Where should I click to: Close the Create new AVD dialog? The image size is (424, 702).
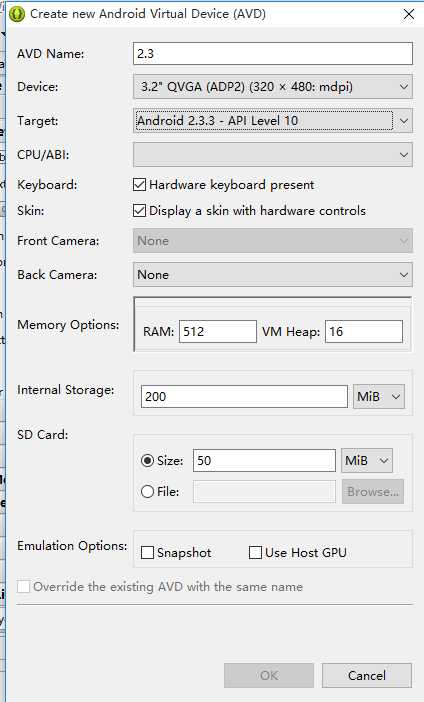click(408, 14)
